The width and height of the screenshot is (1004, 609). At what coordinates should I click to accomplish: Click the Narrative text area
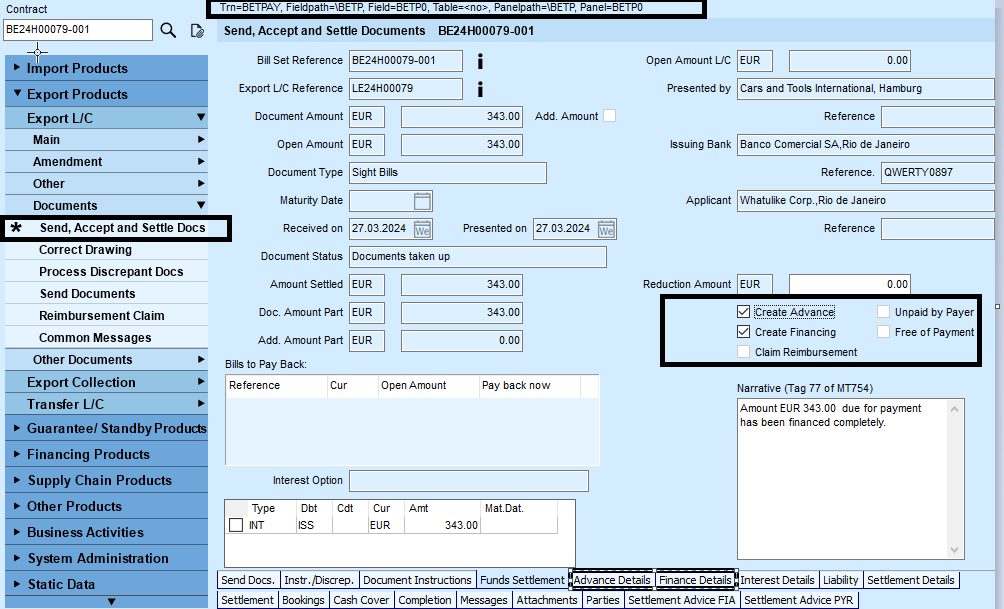coord(850,479)
